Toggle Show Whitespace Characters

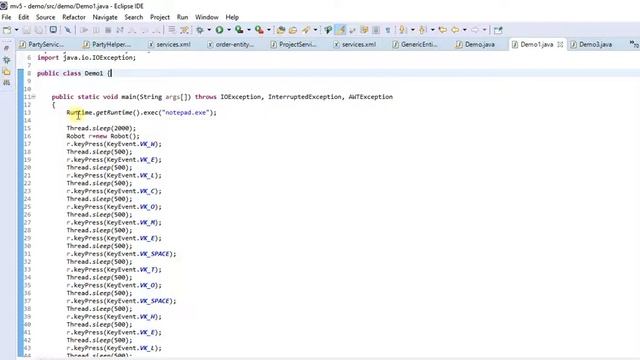(388, 30)
